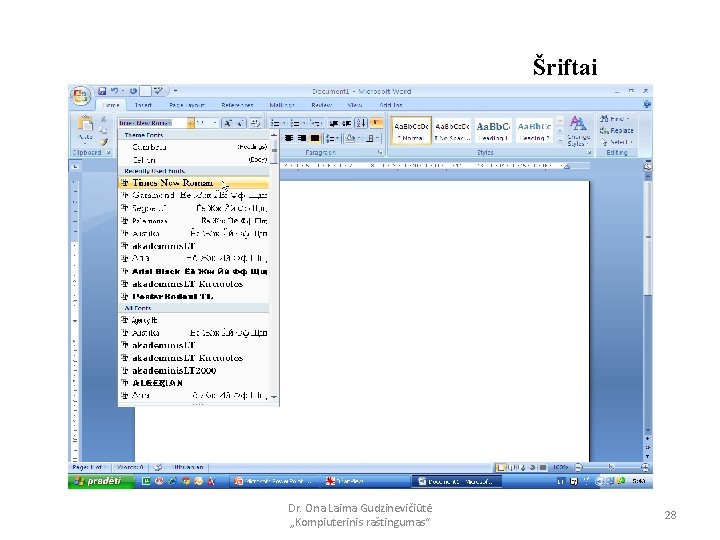
Task: Click the Find binoculars button
Action: 614,119
